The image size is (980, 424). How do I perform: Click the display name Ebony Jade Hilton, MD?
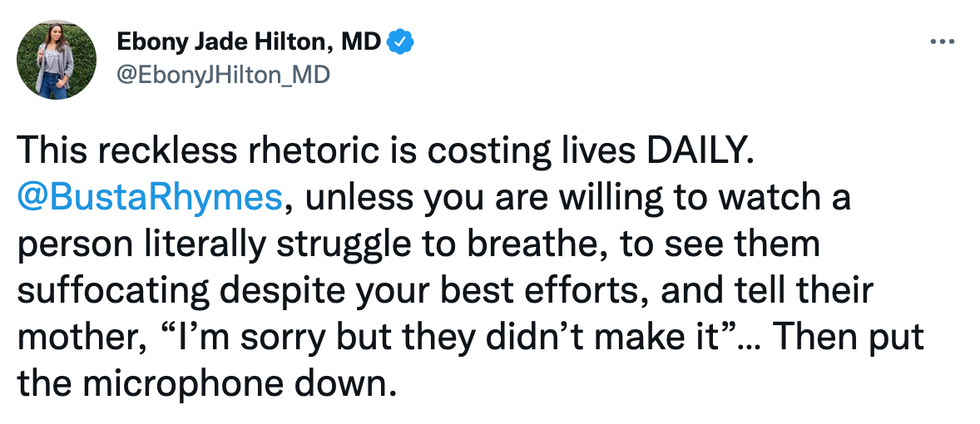tap(250, 43)
